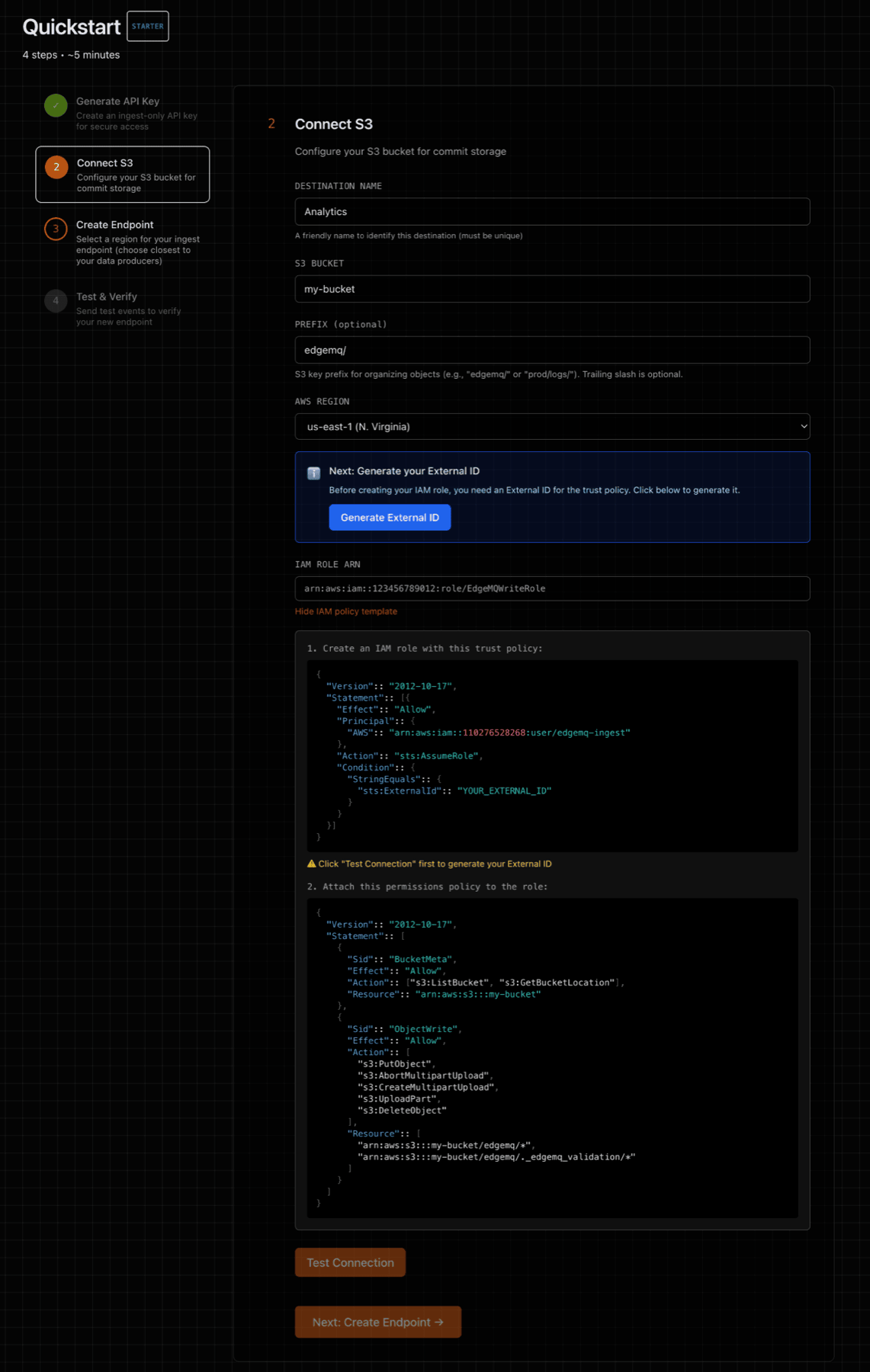Click the Test Connection button

pos(350,1262)
